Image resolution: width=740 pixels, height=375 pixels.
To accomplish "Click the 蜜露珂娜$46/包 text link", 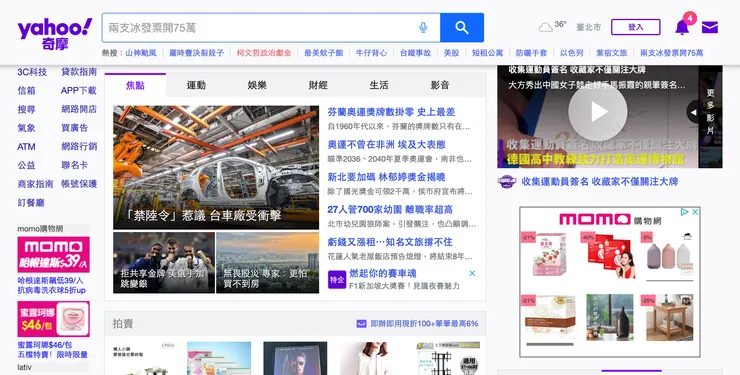I will tap(45, 345).
